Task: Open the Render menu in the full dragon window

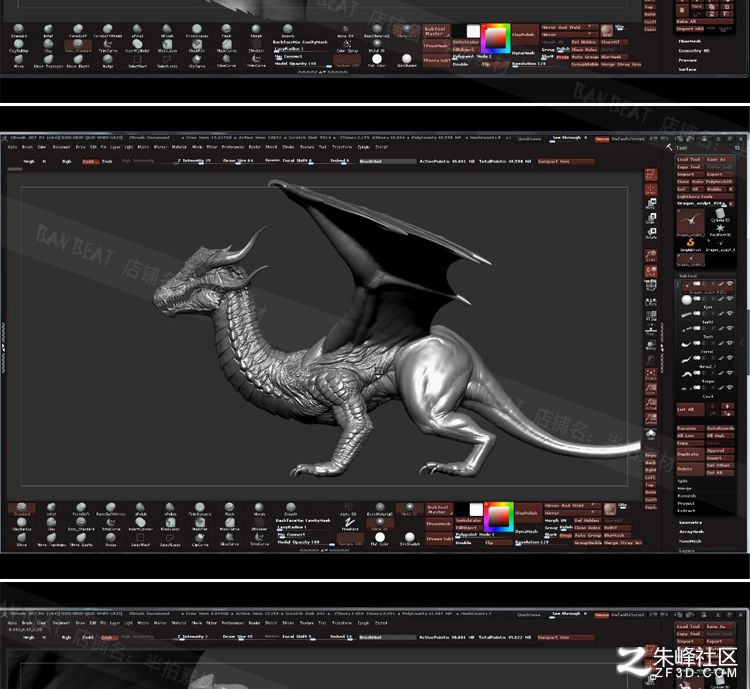Action: click(x=255, y=147)
